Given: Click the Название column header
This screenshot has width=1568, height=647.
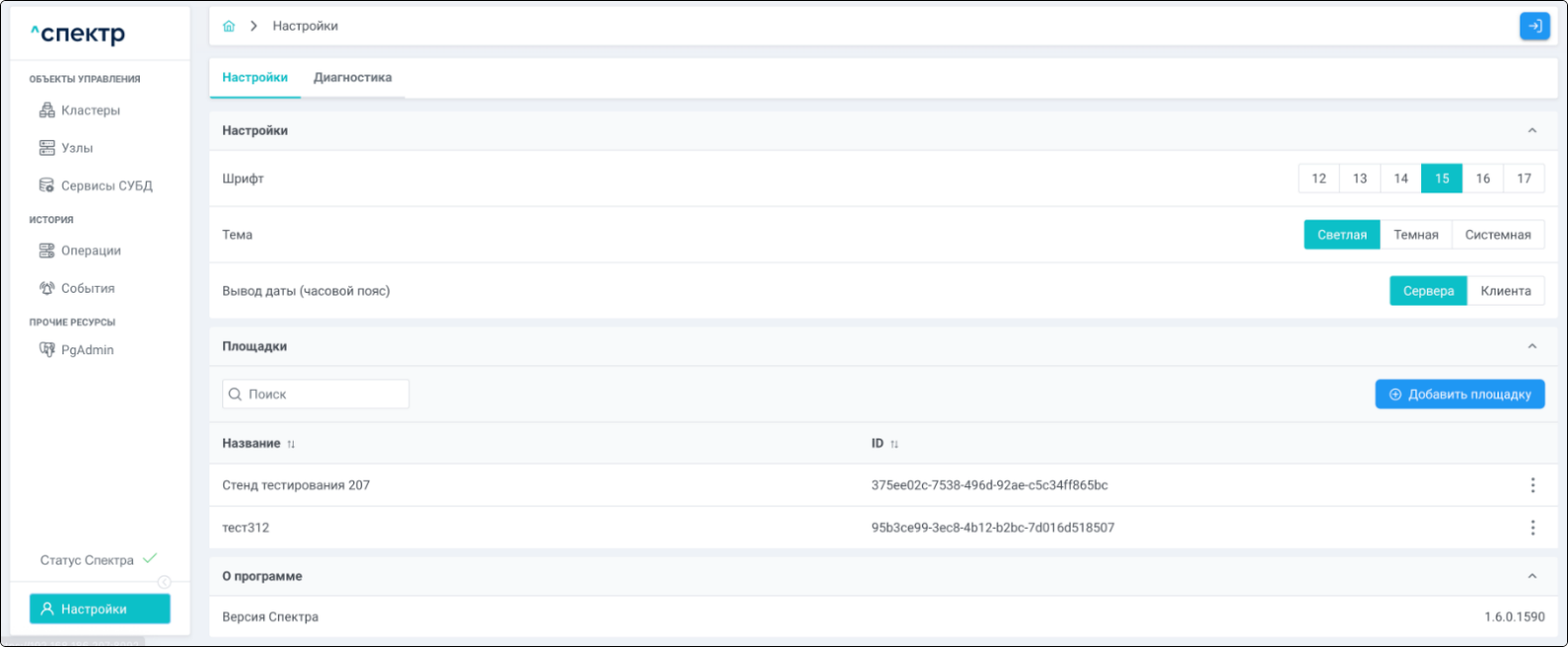Looking at the screenshot, I should point(251,444).
